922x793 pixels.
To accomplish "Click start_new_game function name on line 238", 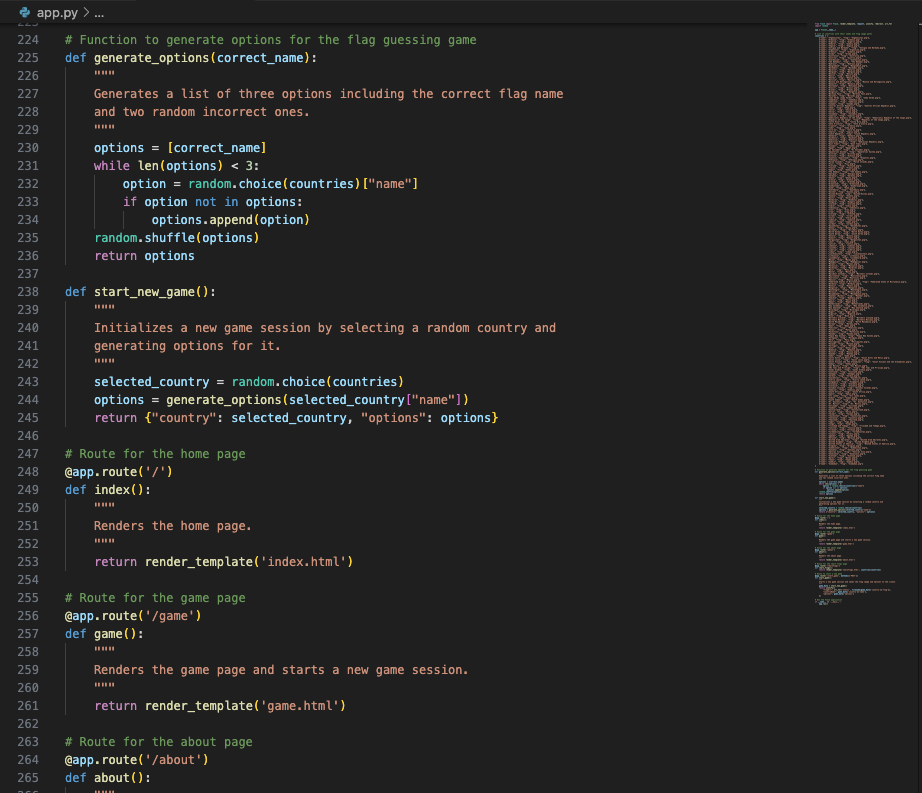I will click(x=144, y=292).
